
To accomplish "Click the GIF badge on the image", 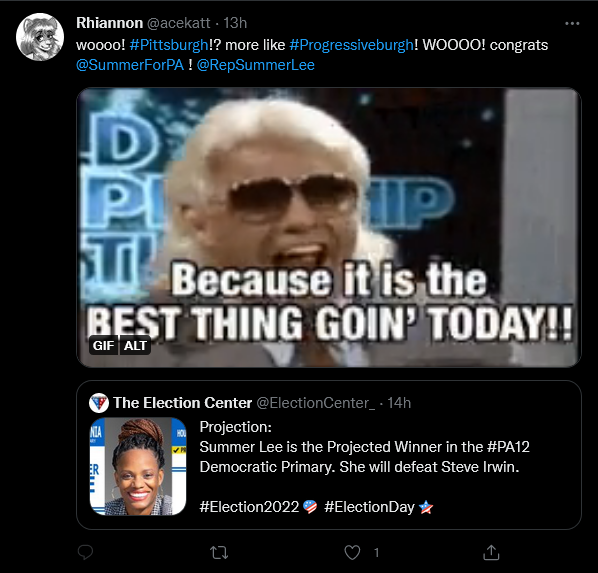I will pyautogui.click(x=103, y=346).
